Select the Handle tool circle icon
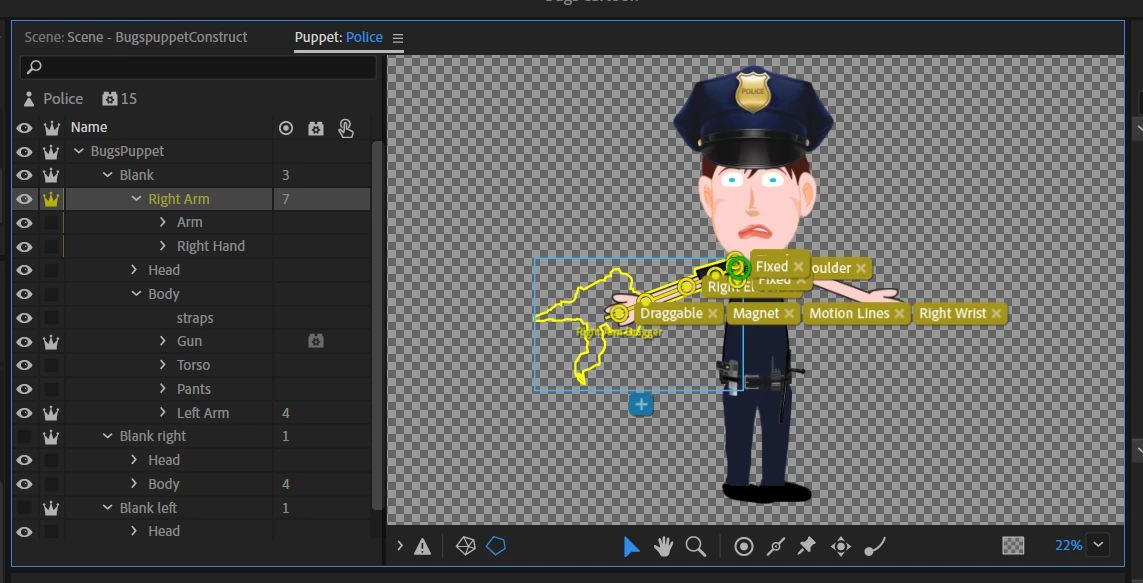The image size is (1143, 583). point(744,547)
